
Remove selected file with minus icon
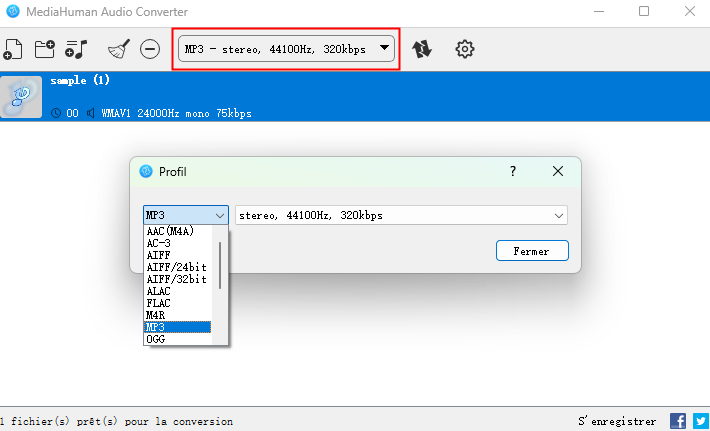[150, 49]
